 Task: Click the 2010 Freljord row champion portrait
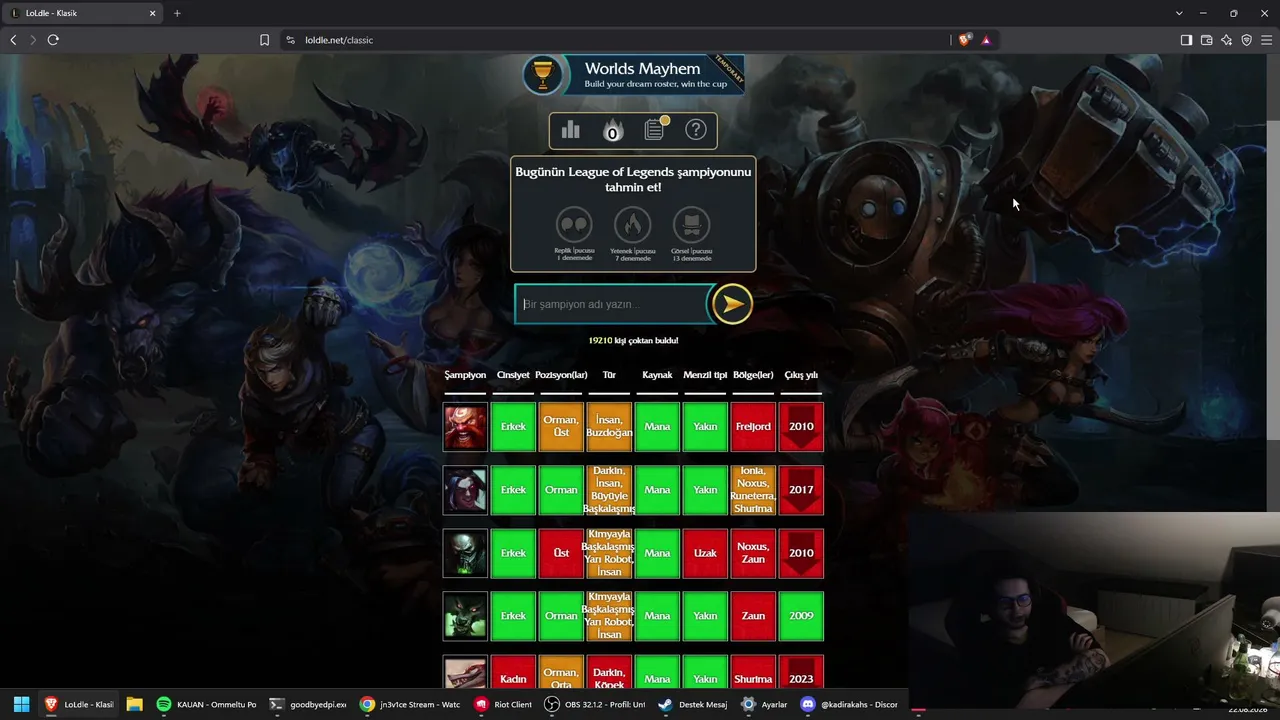point(466,427)
